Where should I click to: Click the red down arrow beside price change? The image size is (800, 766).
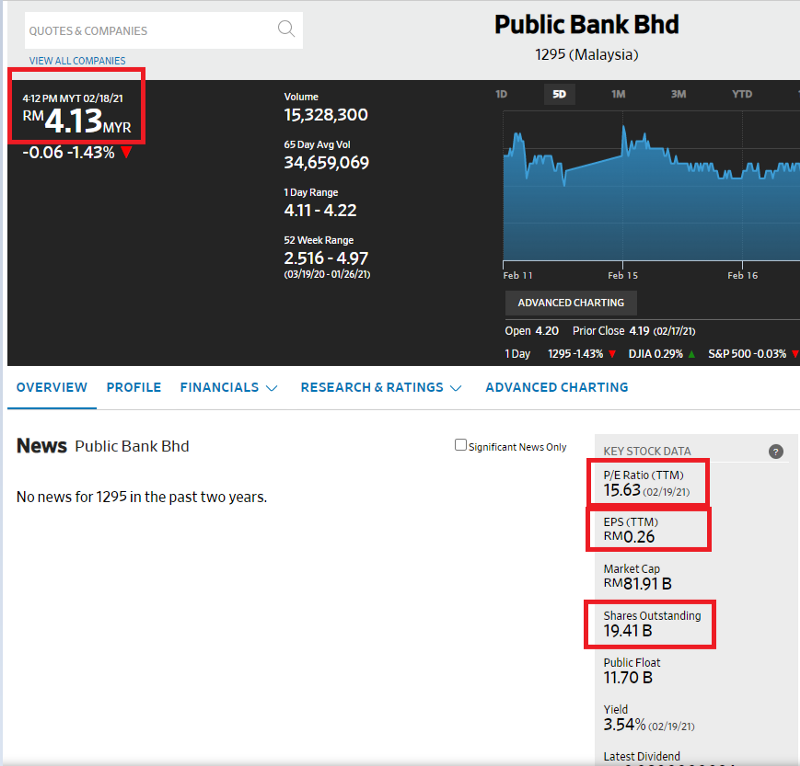(x=126, y=153)
